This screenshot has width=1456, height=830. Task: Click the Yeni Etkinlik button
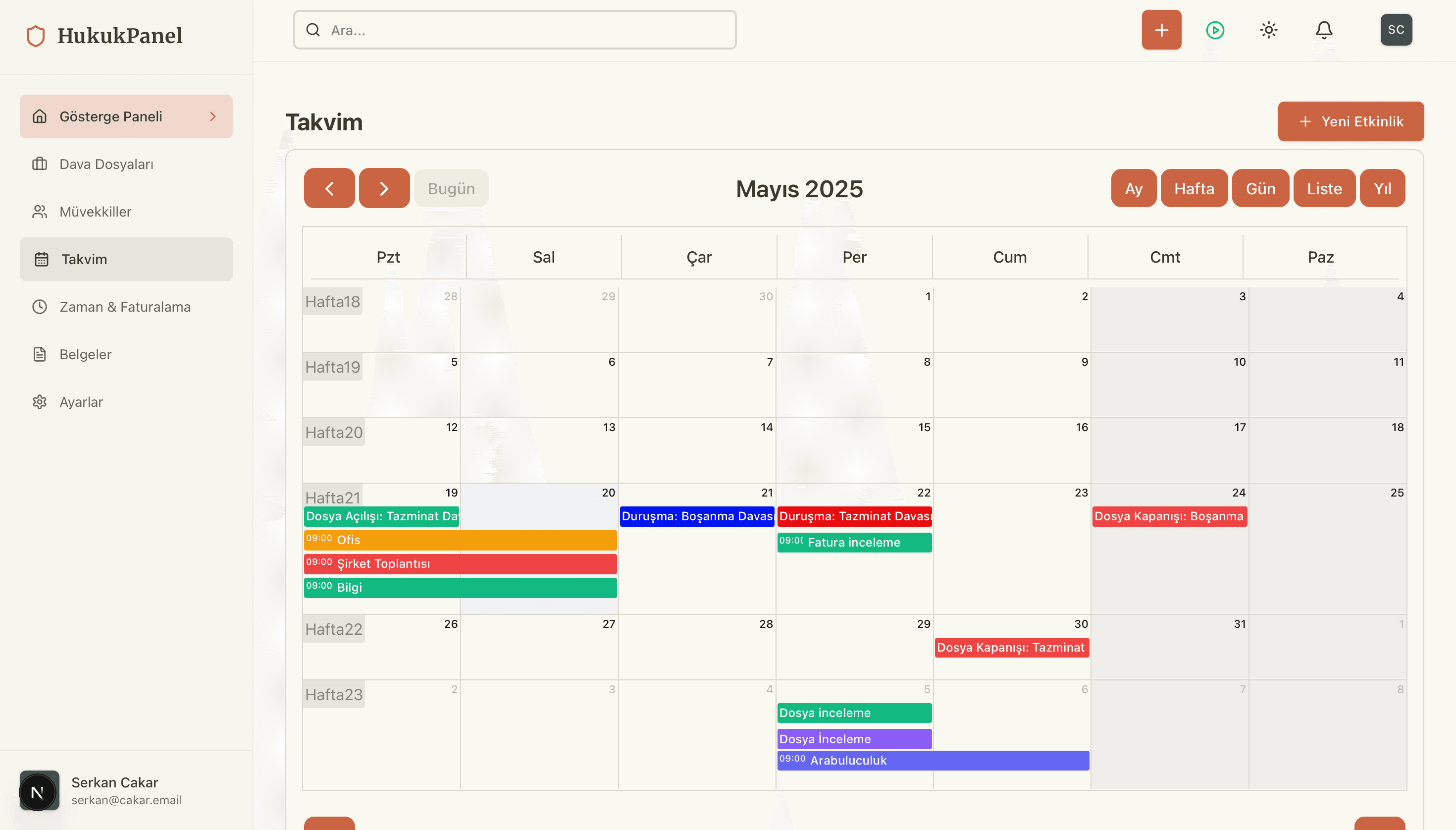1350,121
